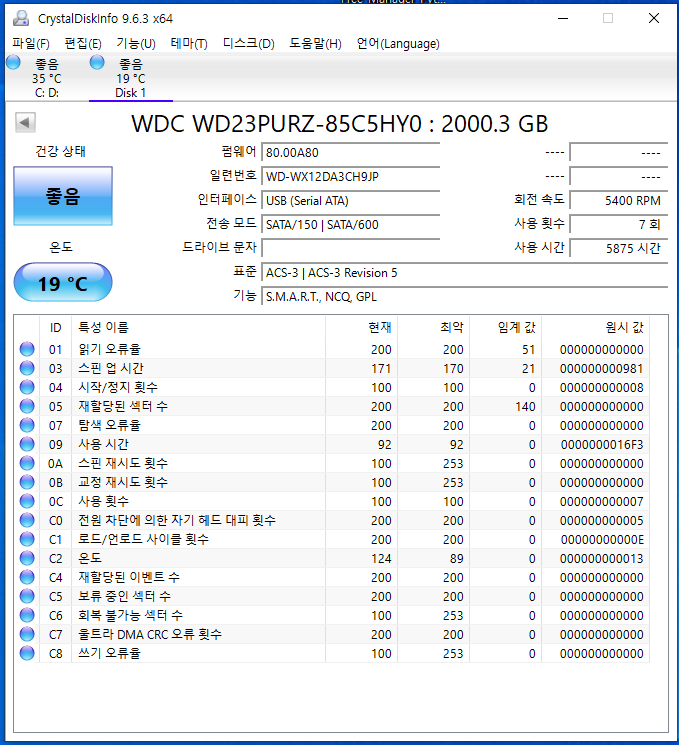Click the 원시 값 column header
This screenshot has width=679, height=745.
coord(596,327)
